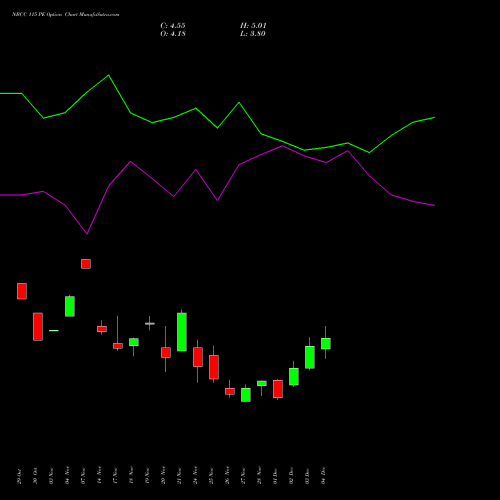
Task: Click the 14 Nov date label
Action: point(99,475)
